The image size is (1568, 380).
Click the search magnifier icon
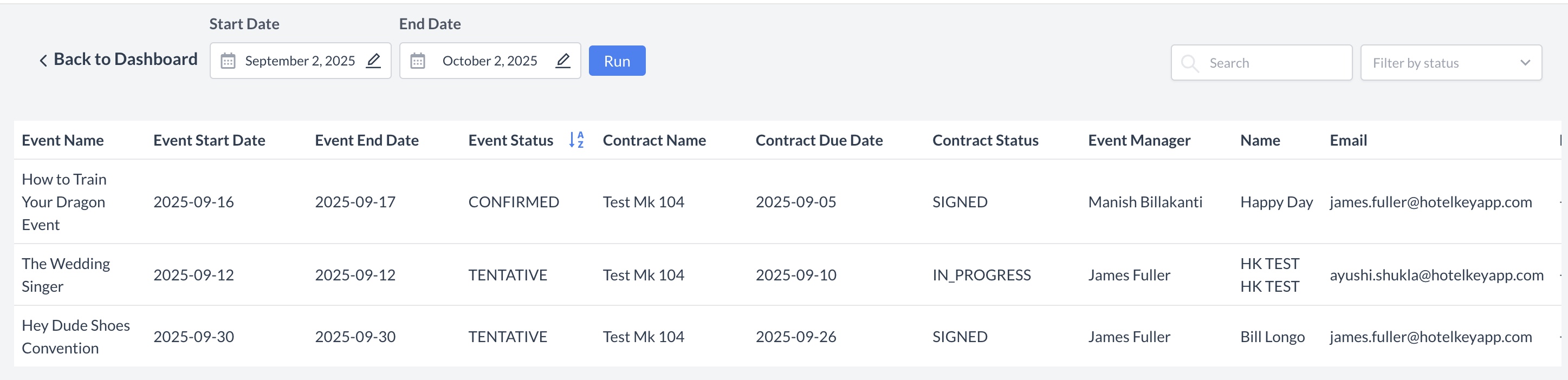pyautogui.click(x=1189, y=63)
